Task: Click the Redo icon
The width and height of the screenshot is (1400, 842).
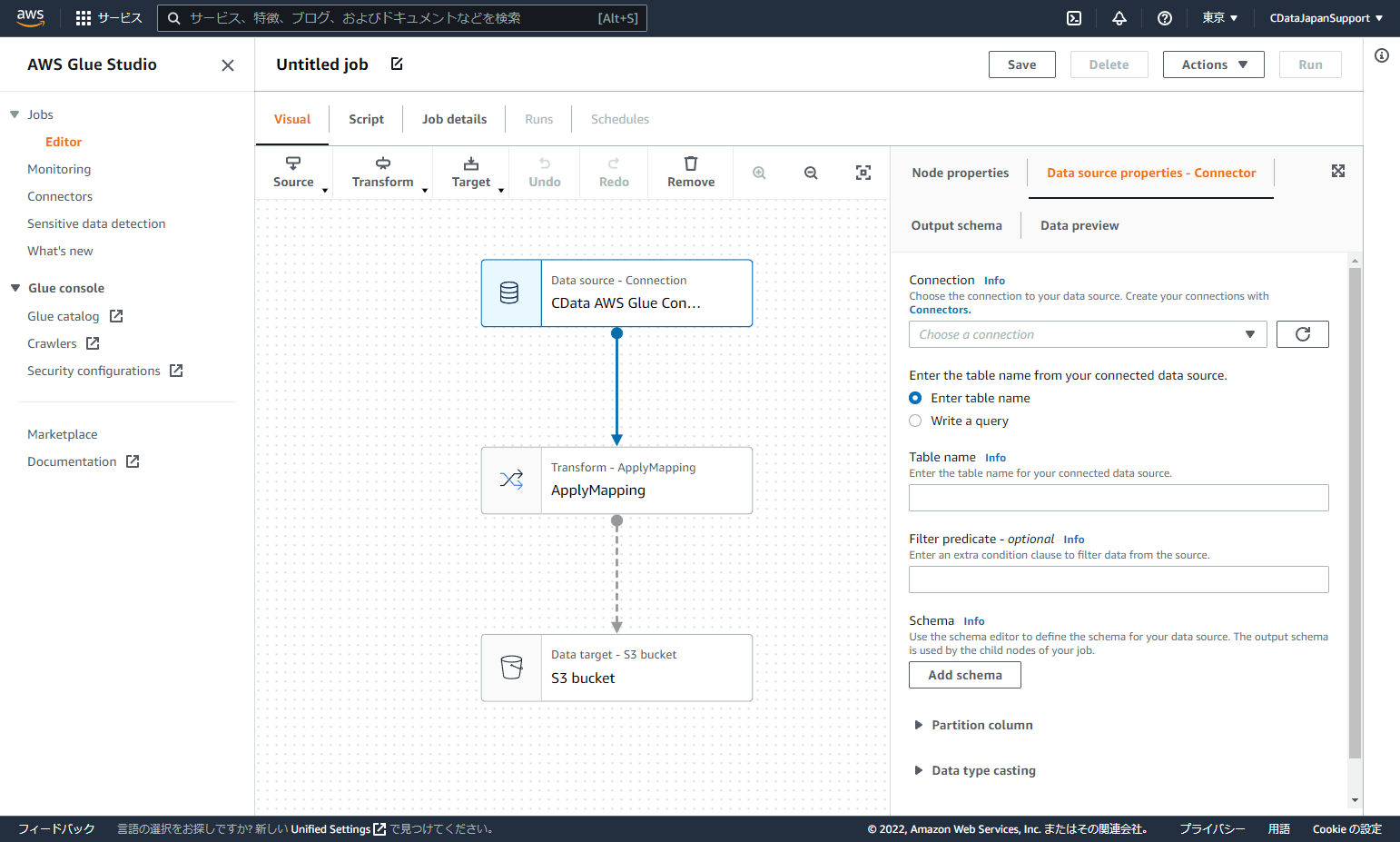Action: tap(614, 173)
